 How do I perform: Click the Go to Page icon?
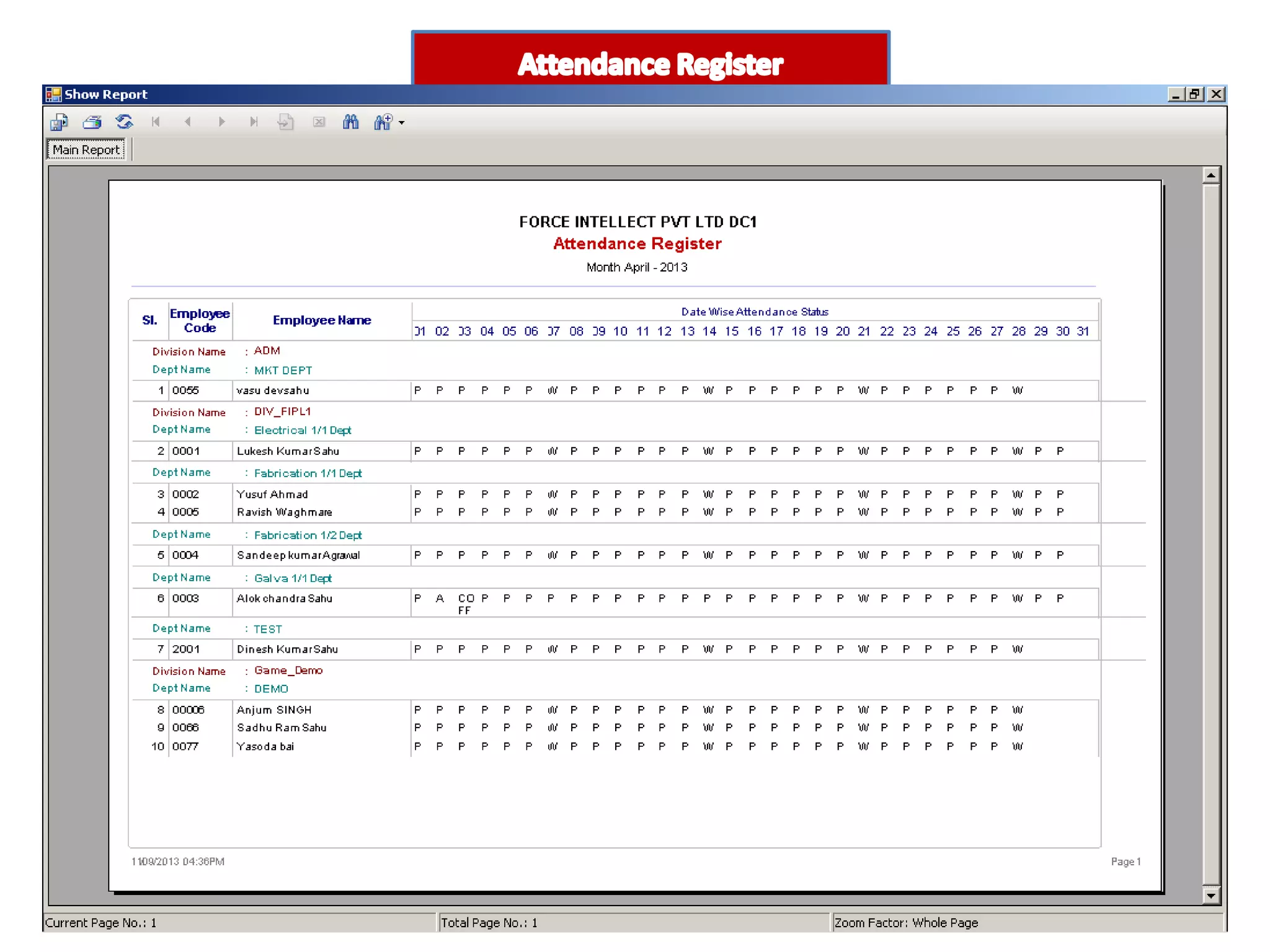pyautogui.click(x=286, y=122)
